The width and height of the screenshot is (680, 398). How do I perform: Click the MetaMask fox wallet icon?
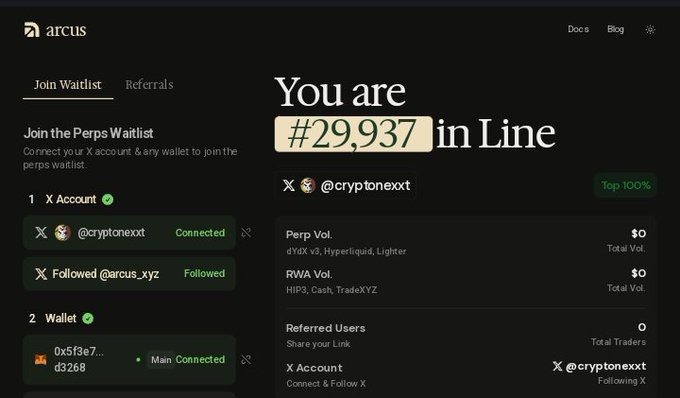tap(40, 359)
